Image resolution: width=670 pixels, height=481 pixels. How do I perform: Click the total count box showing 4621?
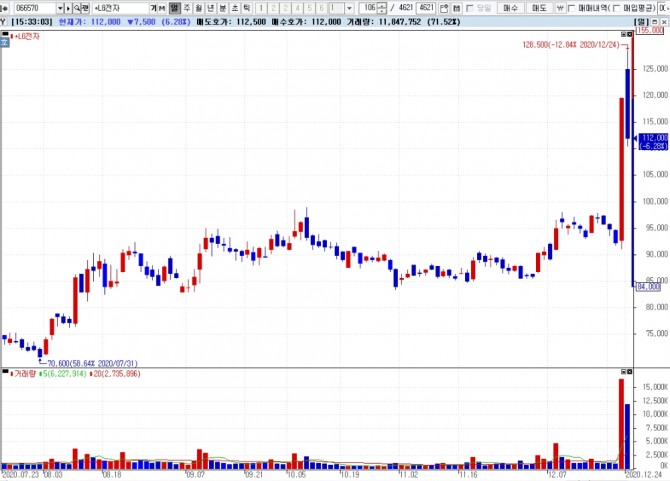(426, 8)
